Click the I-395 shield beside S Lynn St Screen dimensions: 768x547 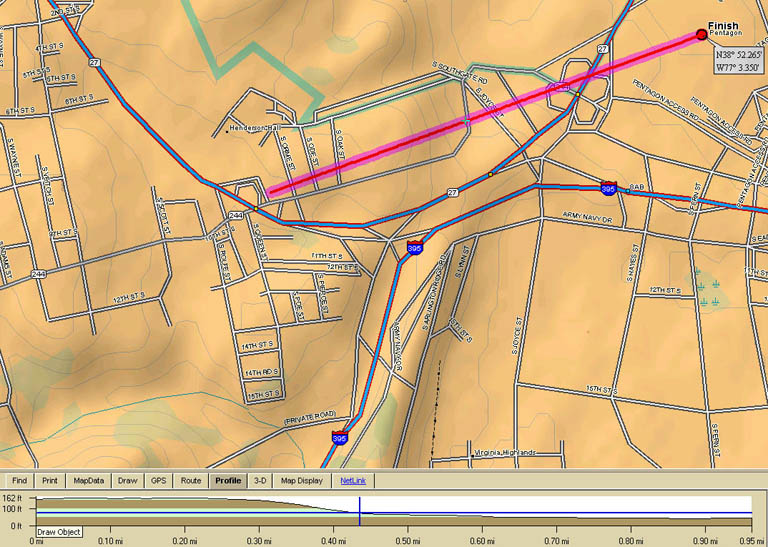tap(414, 248)
